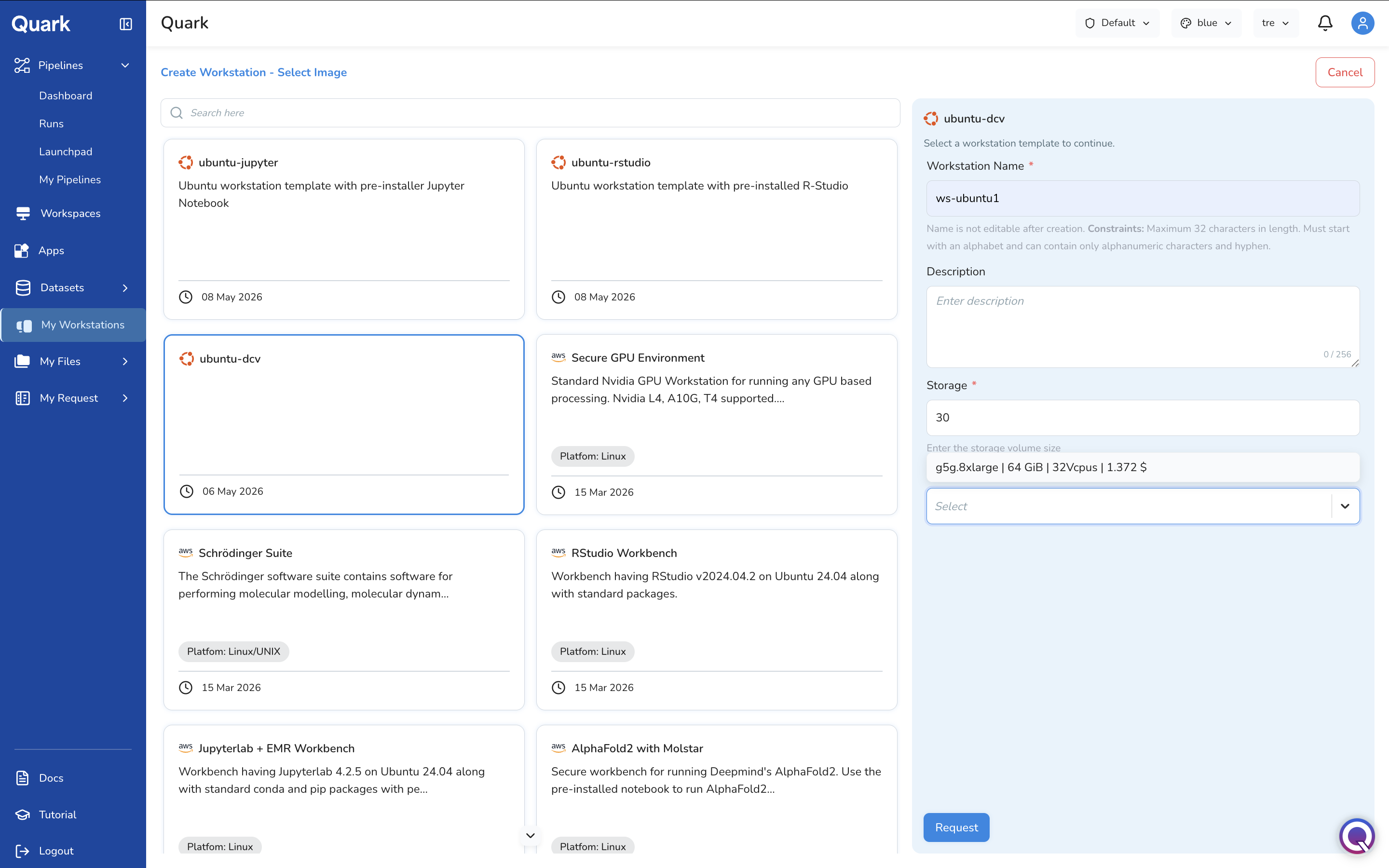Expand the Datasets submenu chevron

click(125, 287)
